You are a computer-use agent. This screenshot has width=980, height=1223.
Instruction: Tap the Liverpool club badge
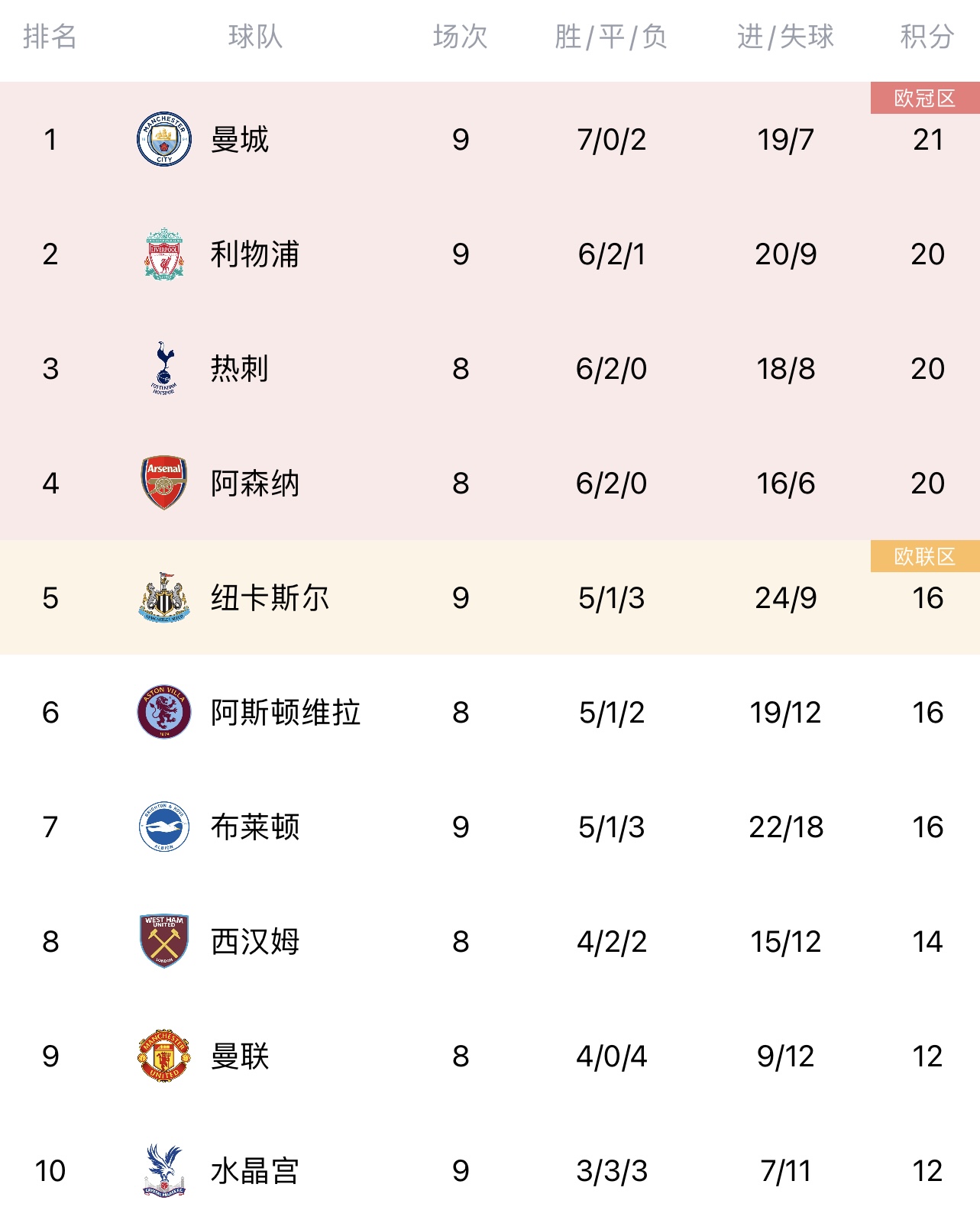click(163, 254)
